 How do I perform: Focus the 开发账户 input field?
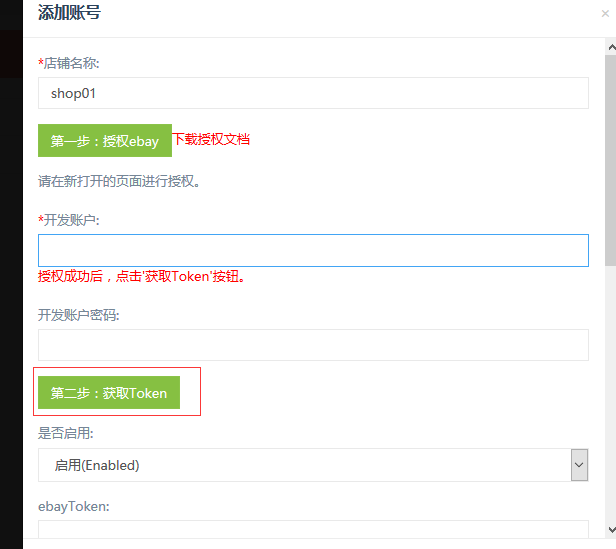click(313, 250)
